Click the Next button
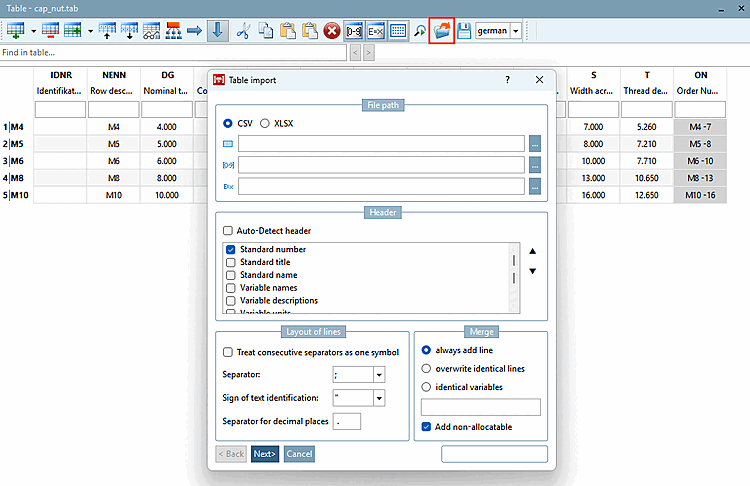Screen dimensions: 750x486 (265, 454)
